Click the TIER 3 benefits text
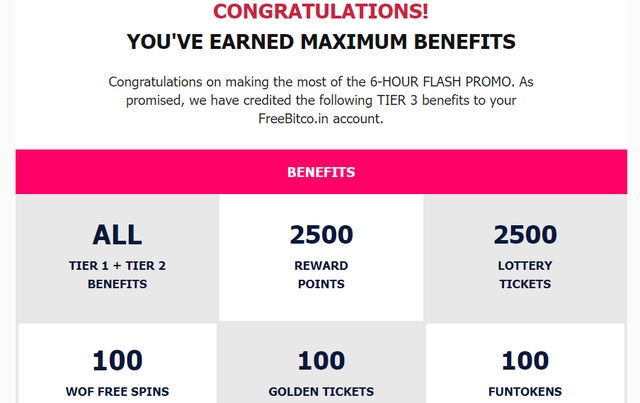Image resolution: width=640 pixels, height=403 pixels. (423, 100)
